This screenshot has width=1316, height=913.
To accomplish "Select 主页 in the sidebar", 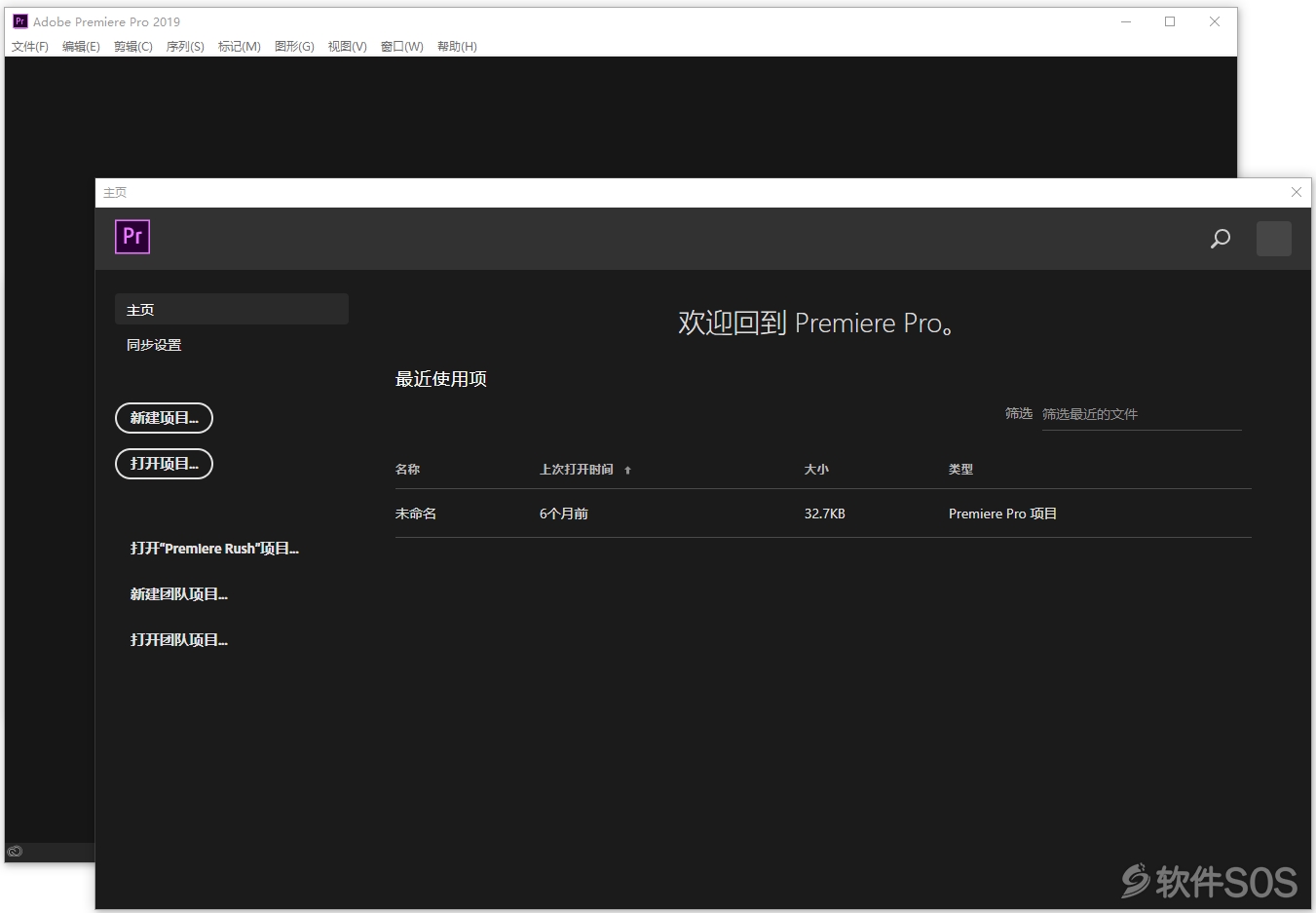I will tap(232, 309).
